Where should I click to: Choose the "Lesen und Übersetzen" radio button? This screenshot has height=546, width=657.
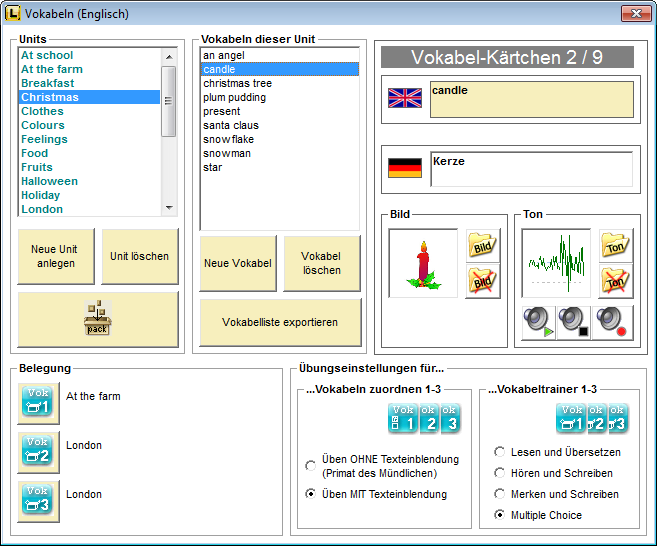pos(500,452)
